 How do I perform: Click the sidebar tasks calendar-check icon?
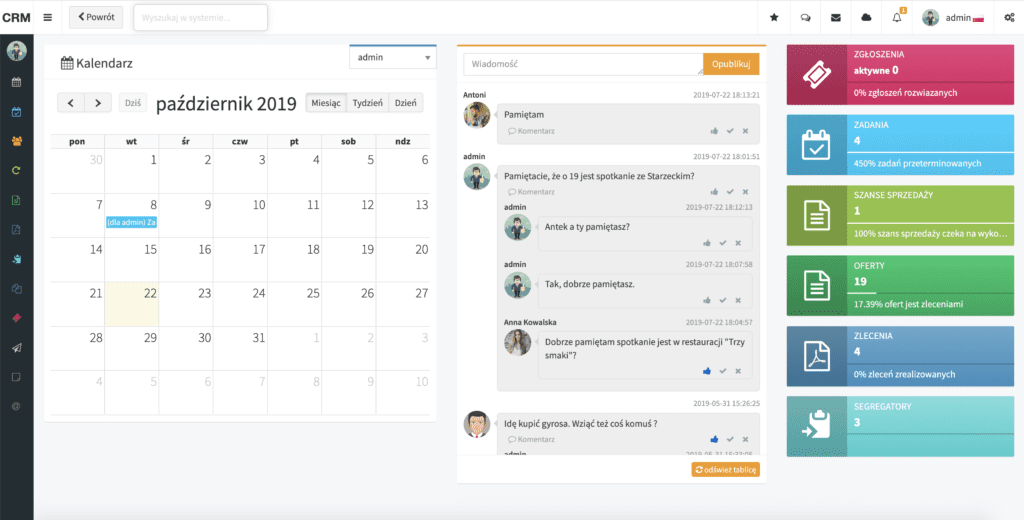tap(16, 112)
